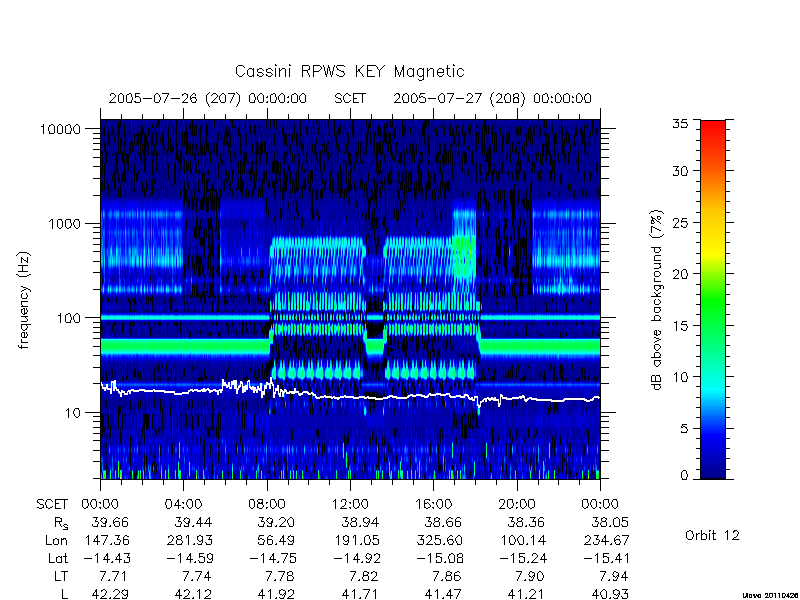Viewport: 800px width, 600px height.
Task: Click the 16:00 time axis label
Action: (x=433, y=505)
